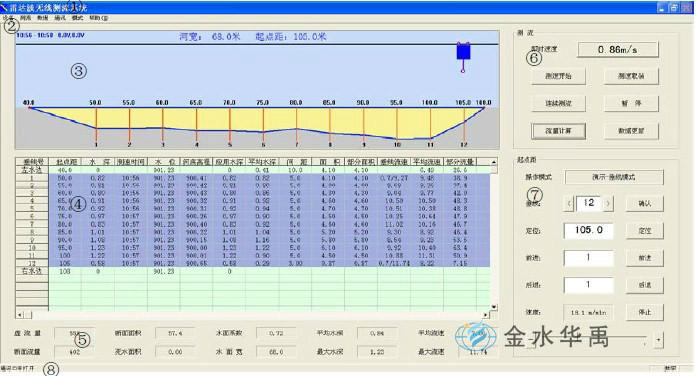
Task: Click vertical line 12 in the cross-section
Action: coord(463,124)
